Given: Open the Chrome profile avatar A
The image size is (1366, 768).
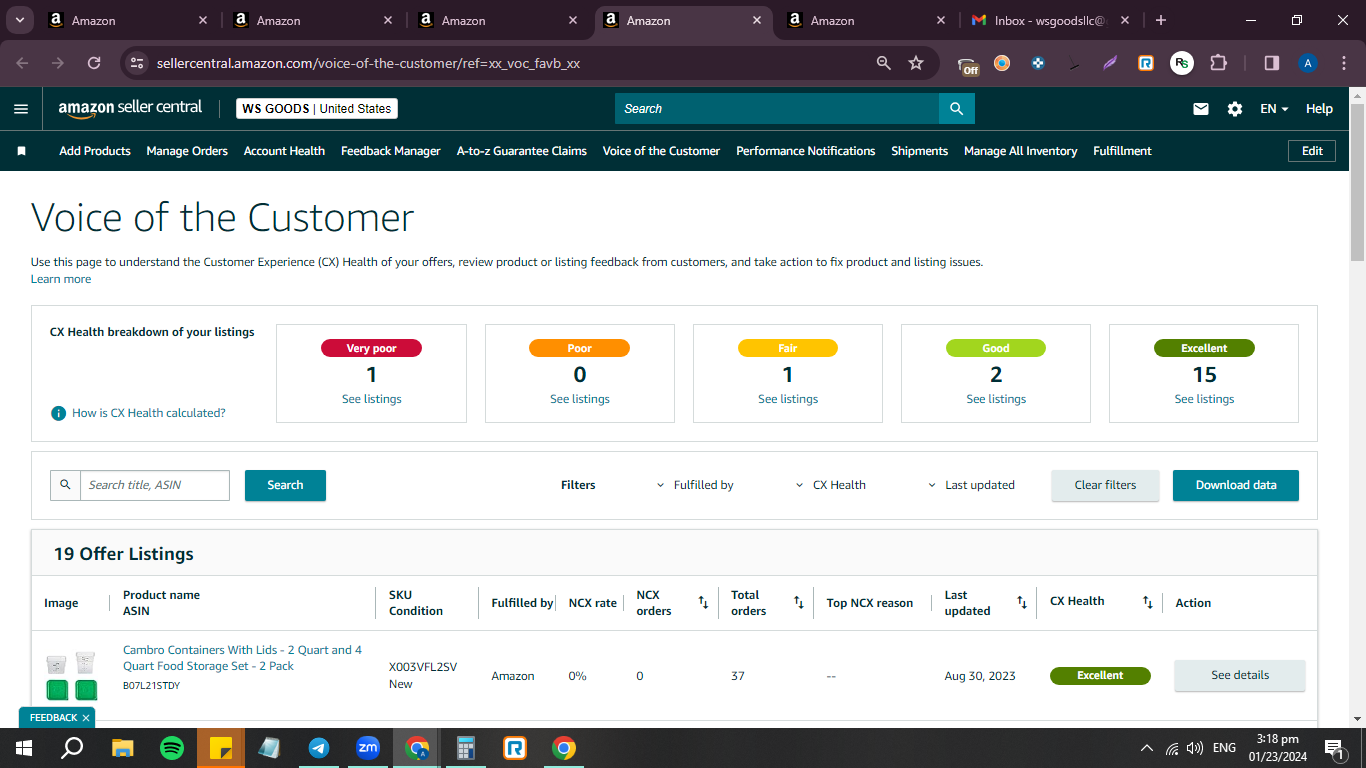Looking at the screenshot, I should point(1308,63).
